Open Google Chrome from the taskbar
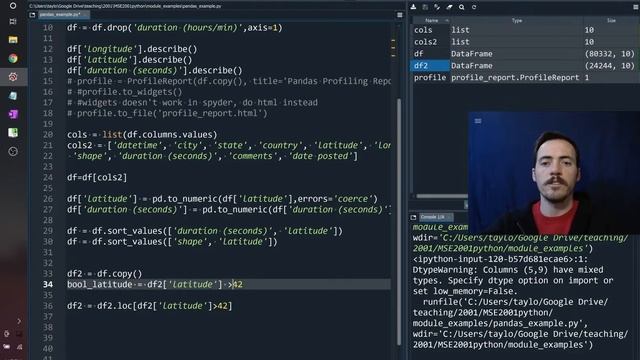The width and height of the screenshot is (640, 360). click(x=13, y=58)
